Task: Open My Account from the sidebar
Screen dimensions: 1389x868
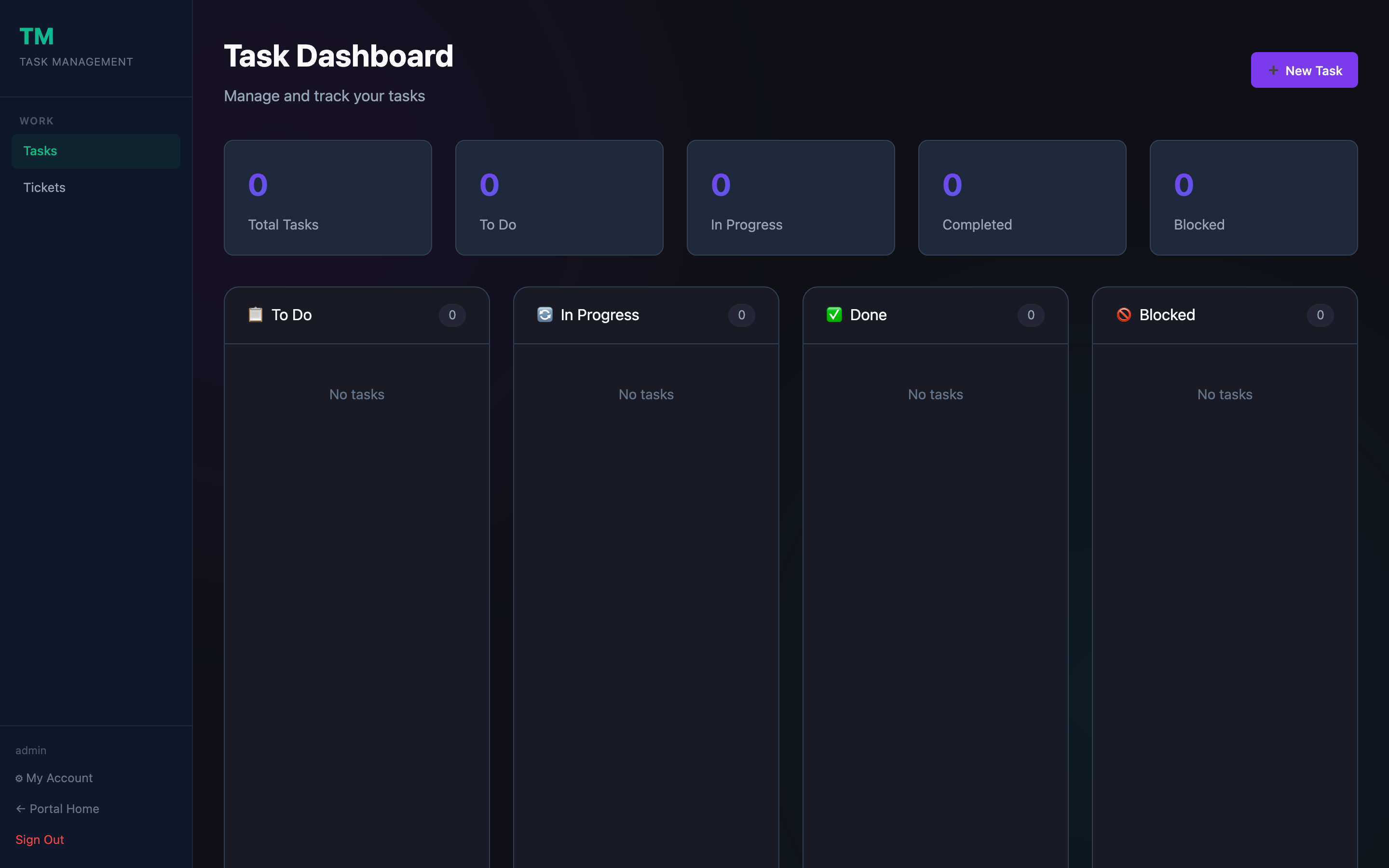Action: [60, 778]
